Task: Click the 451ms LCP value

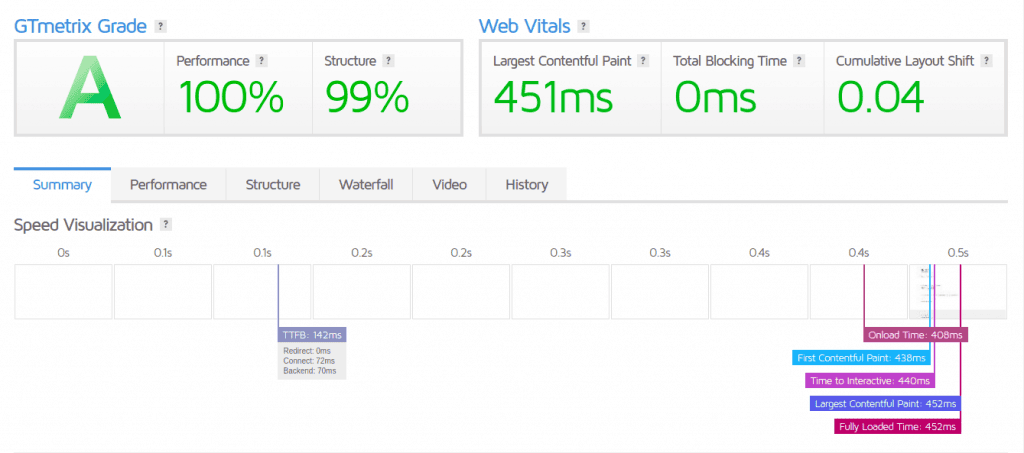Action: pyautogui.click(x=554, y=98)
